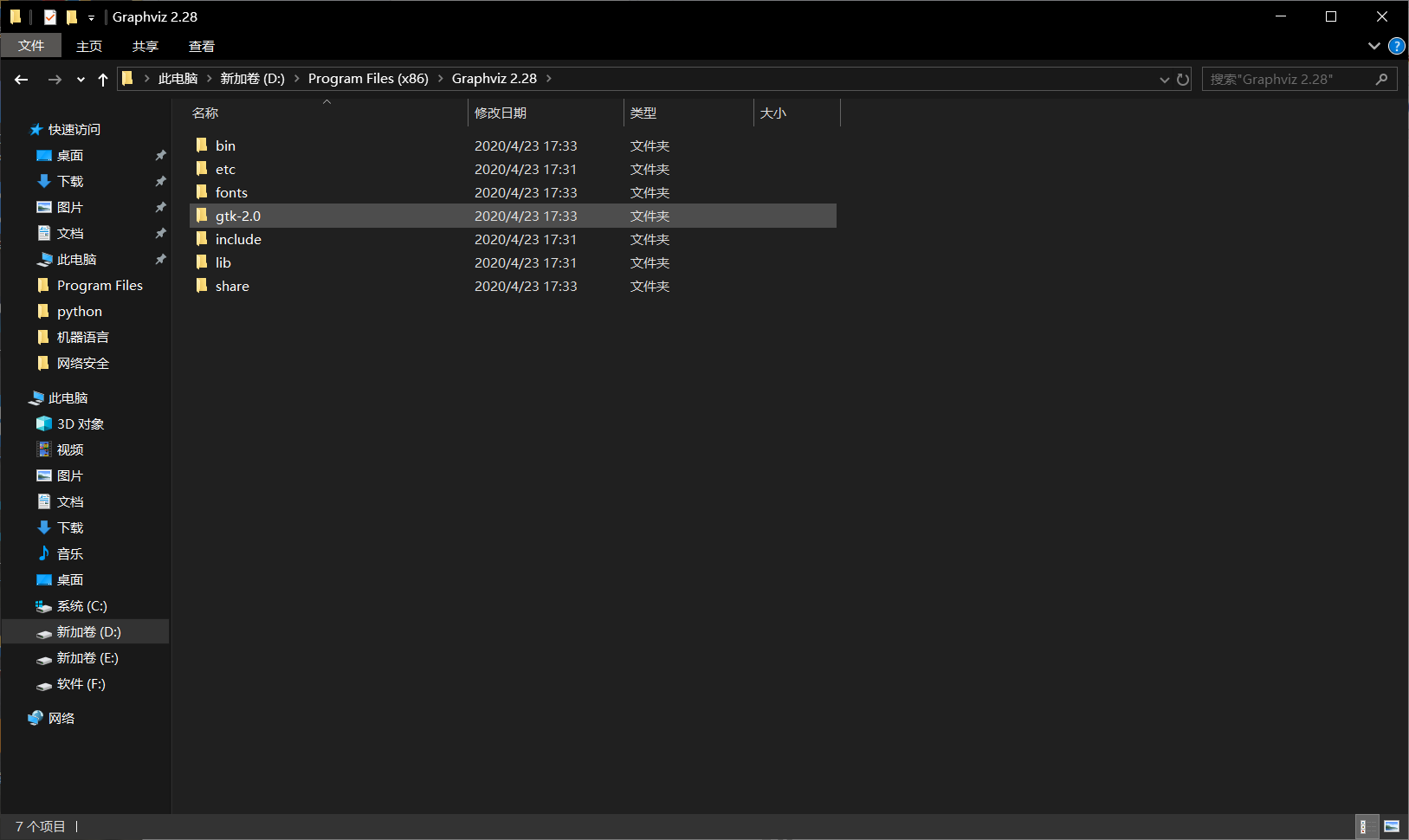Open the recent locations dropdown arrow
The height and width of the screenshot is (840, 1409).
(x=81, y=80)
